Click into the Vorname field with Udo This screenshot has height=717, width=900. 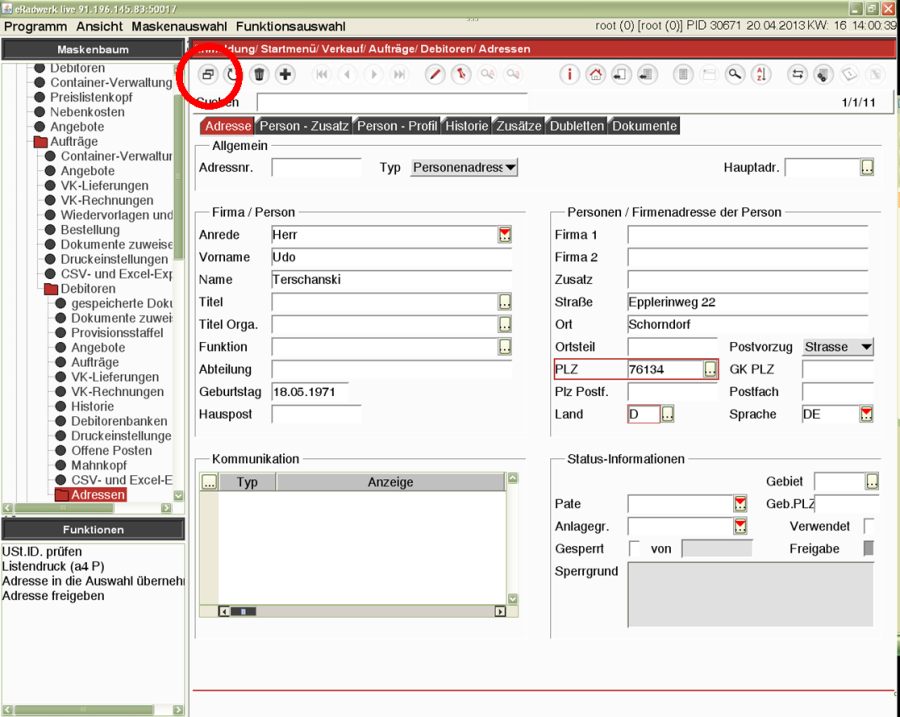391,257
